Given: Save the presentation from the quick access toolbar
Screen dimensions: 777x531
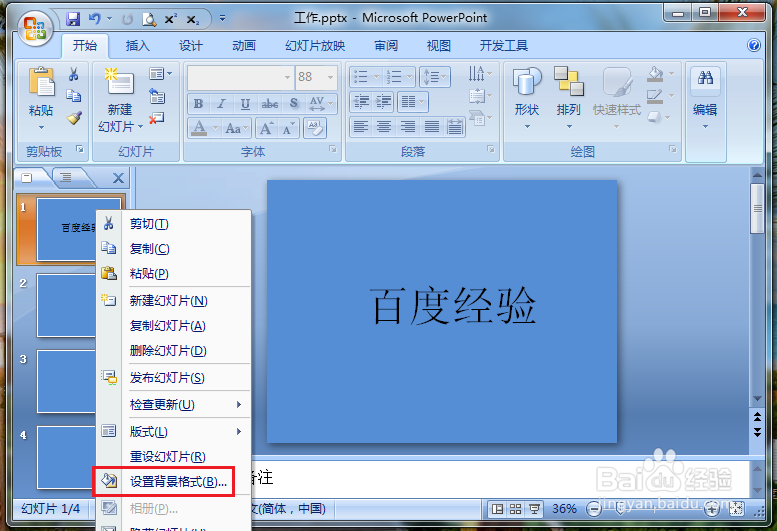Looking at the screenshot, I should (x=73, y=19).
